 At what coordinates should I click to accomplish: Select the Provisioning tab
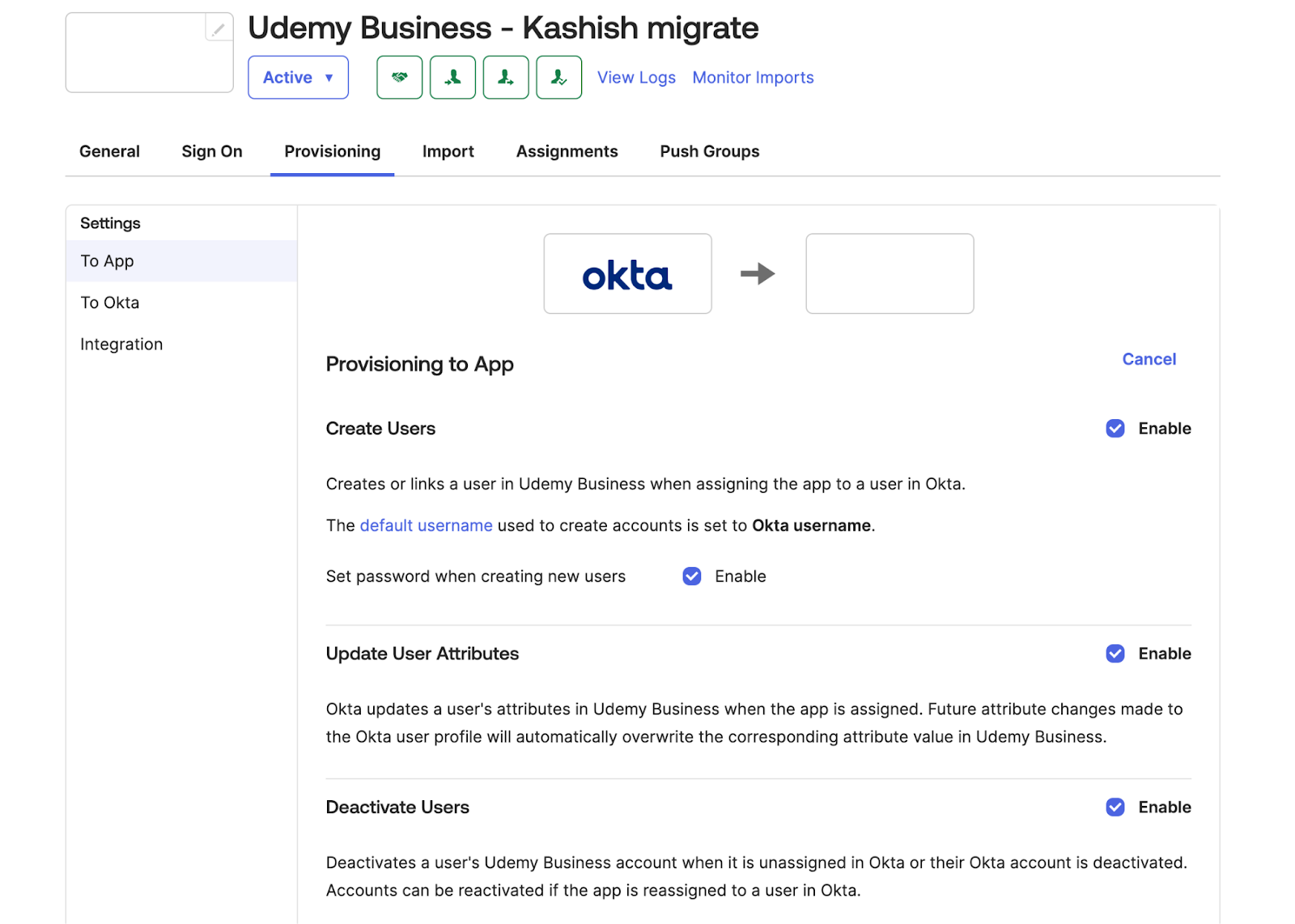(333, 151)
